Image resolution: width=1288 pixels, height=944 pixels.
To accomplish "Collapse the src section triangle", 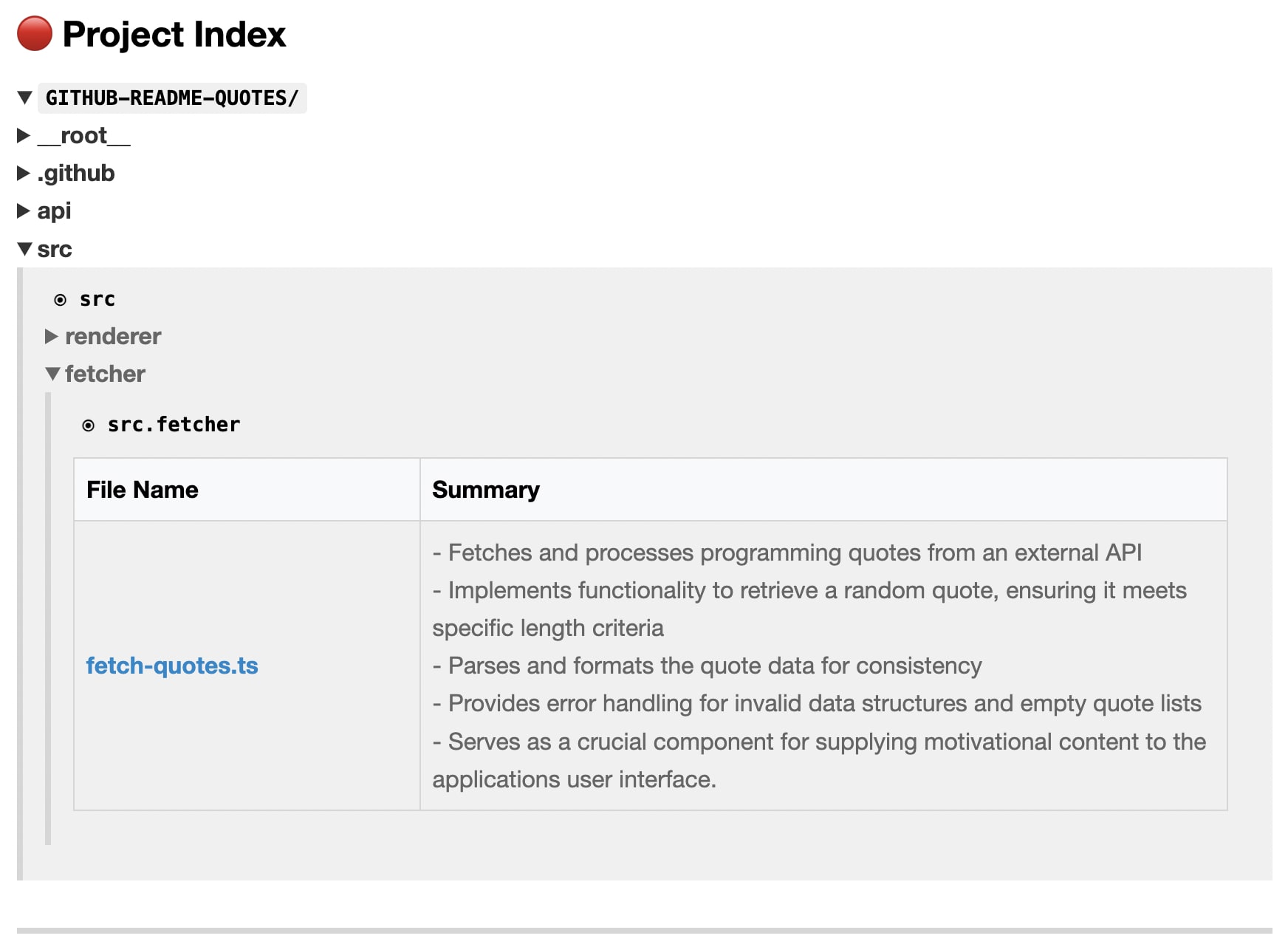I will [x=24, y=249].
